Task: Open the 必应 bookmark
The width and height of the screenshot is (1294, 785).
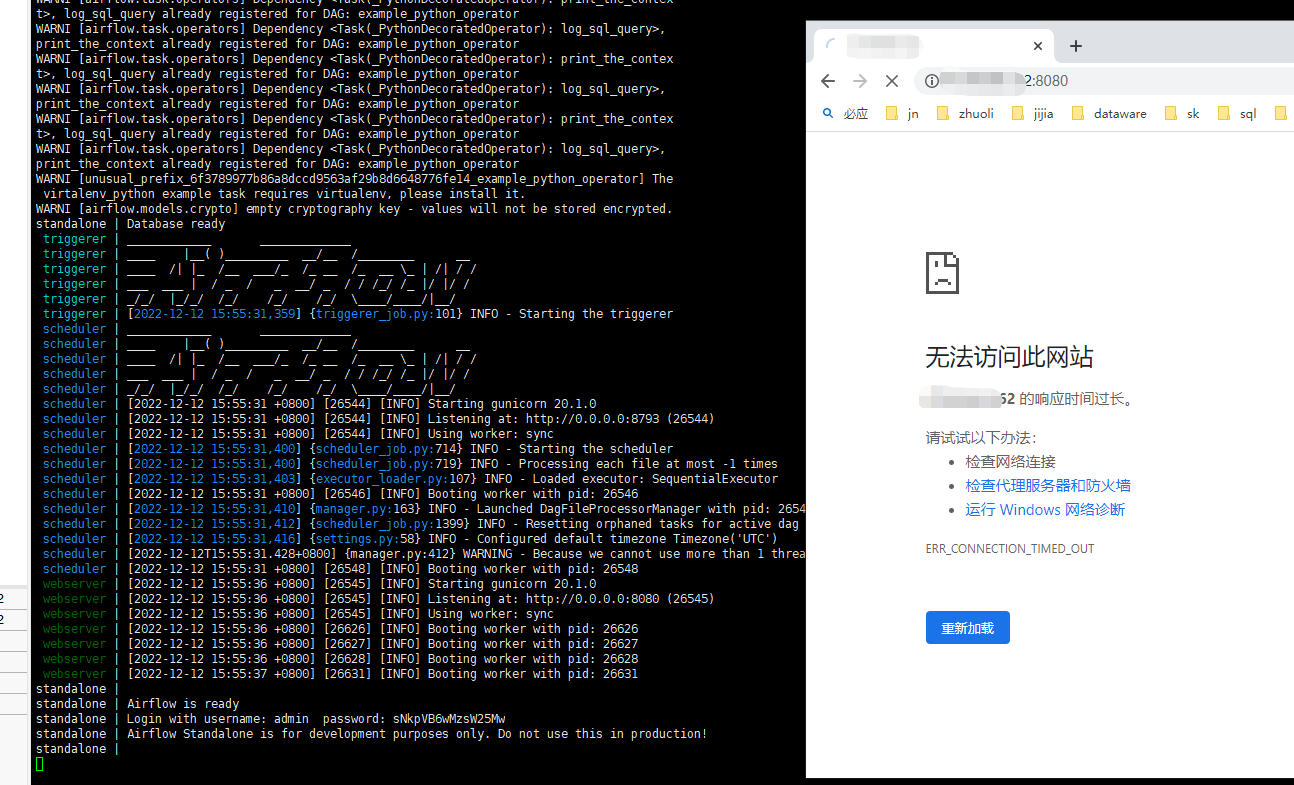Action: (x=846, y=114)
